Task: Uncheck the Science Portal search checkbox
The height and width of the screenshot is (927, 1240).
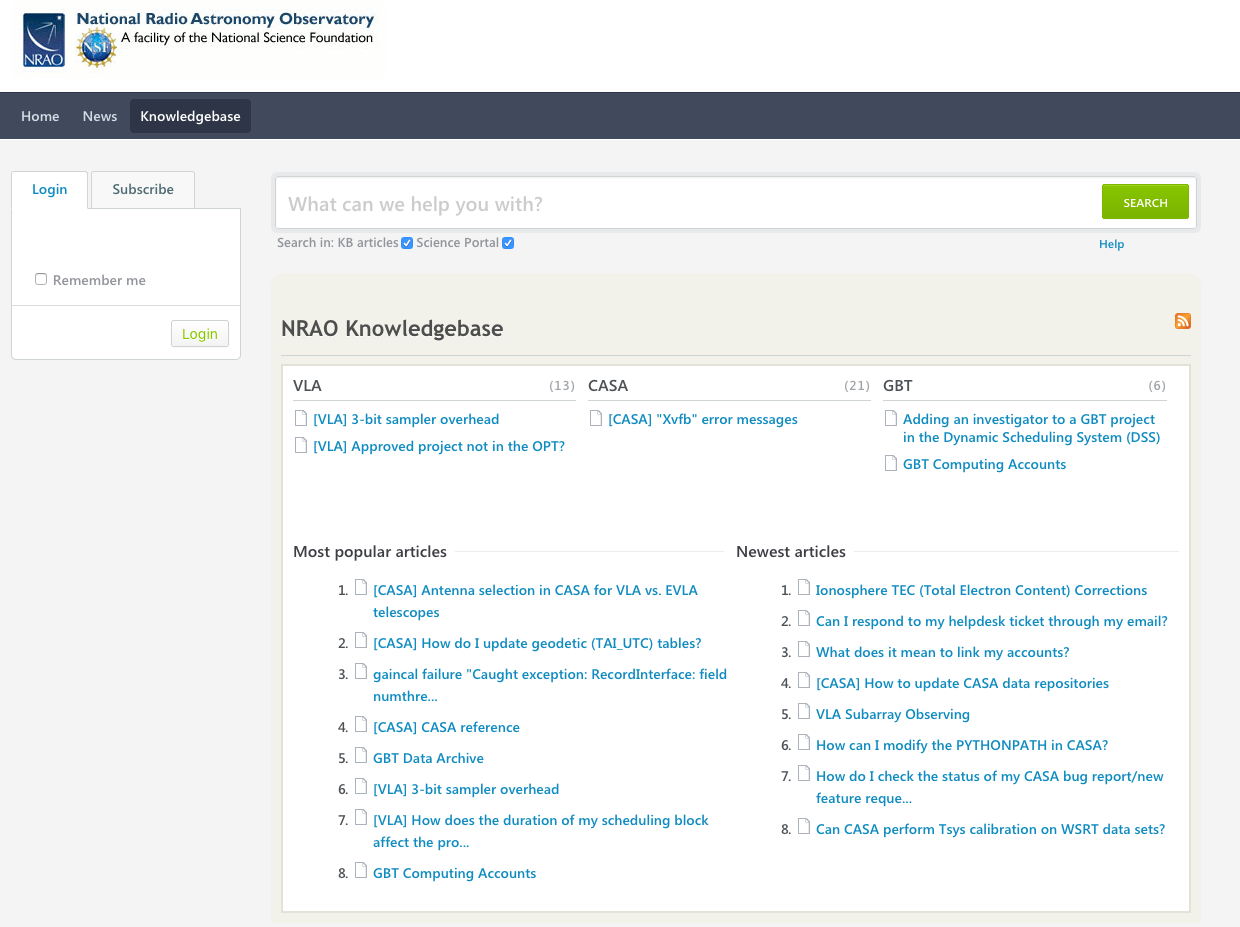Action: pos(508,243)
